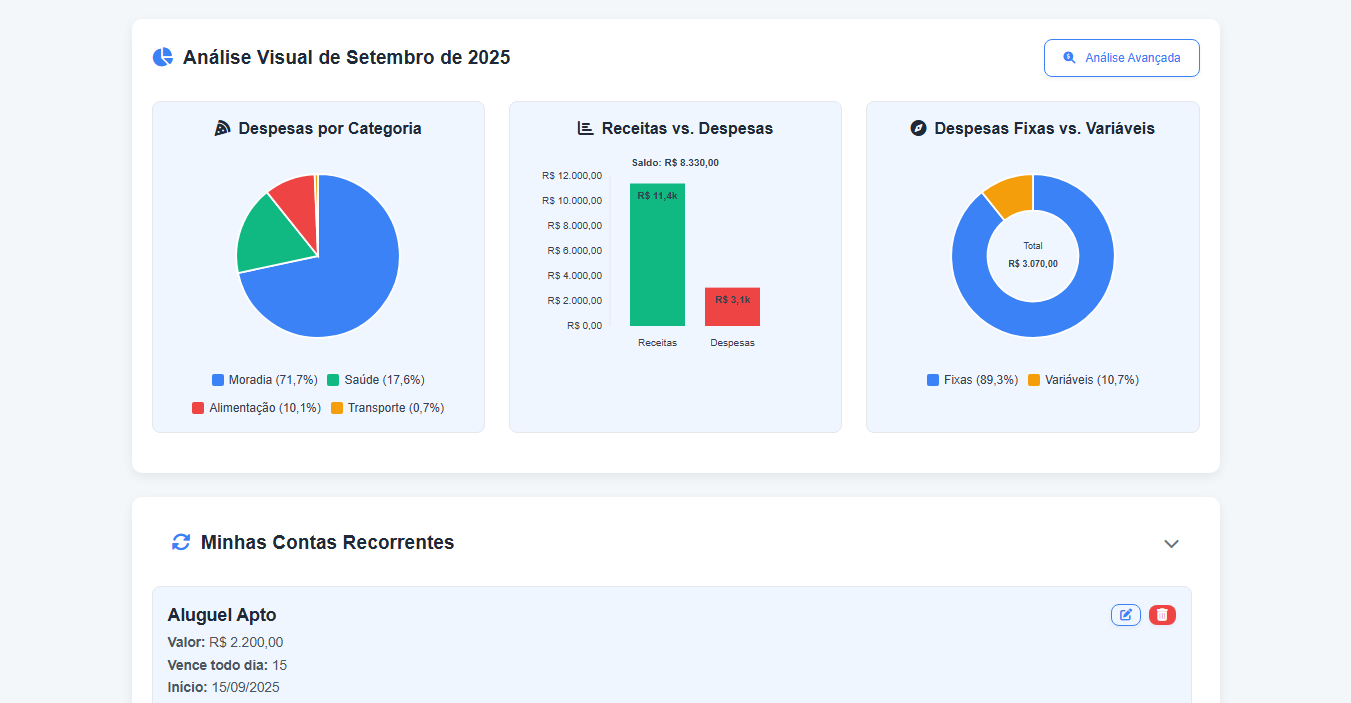This screenshot has height=703, width=1351.
Task: Toggle Saúde legend item in pie chart
Action: [x=376, y=380]
